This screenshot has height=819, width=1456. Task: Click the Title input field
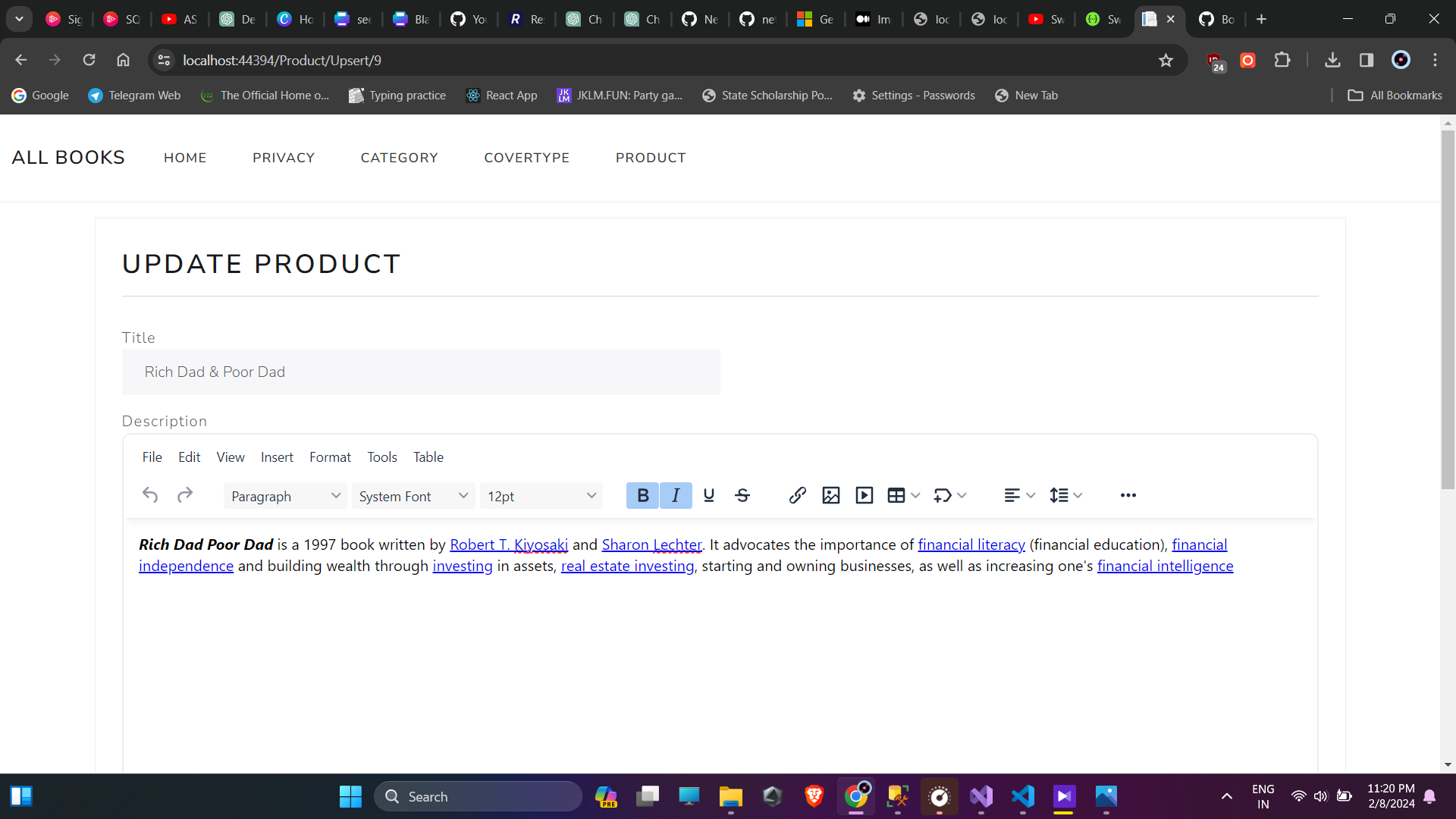421,372
